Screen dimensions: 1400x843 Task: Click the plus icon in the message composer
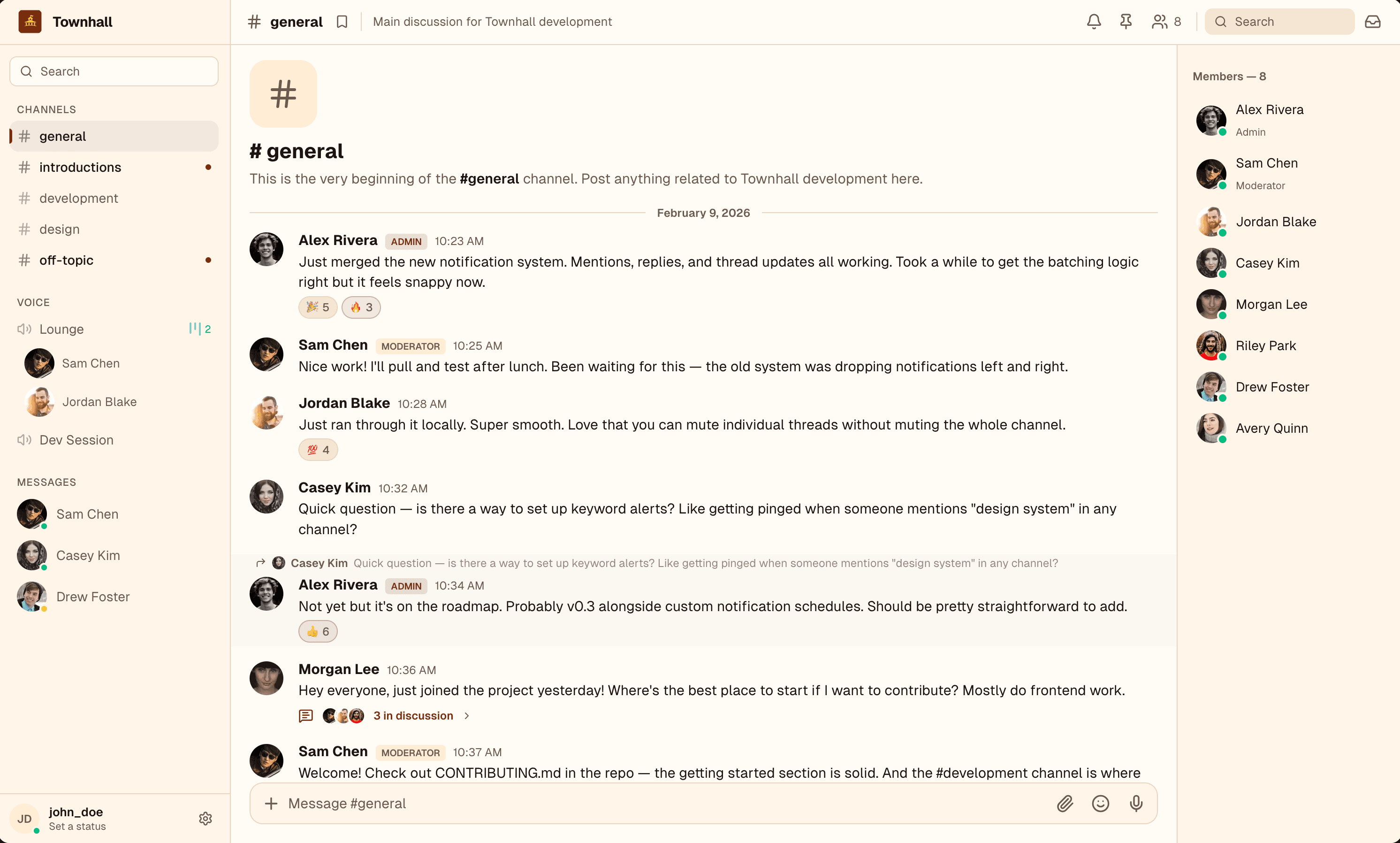(271, 803)
